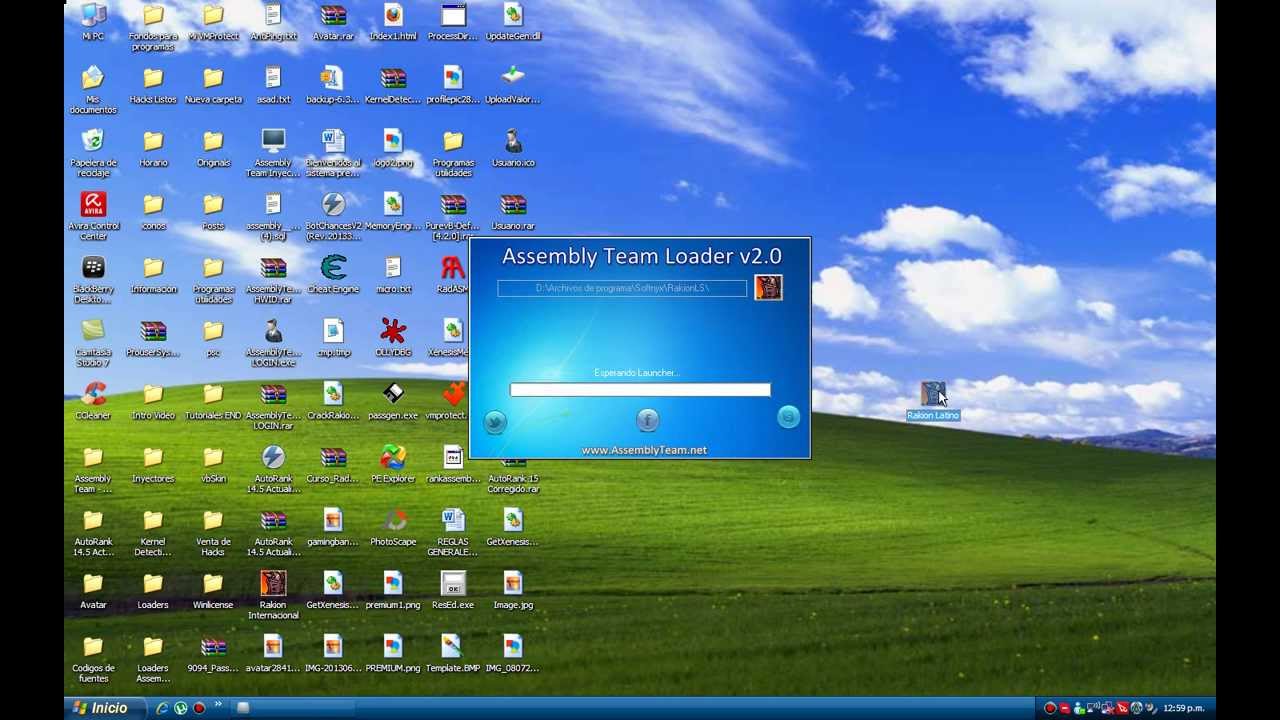Viewport: 1280px width, 720px height.
Task: Select the Assembly Team Inyector monitor icon
Action: click(x=273, y=153)
